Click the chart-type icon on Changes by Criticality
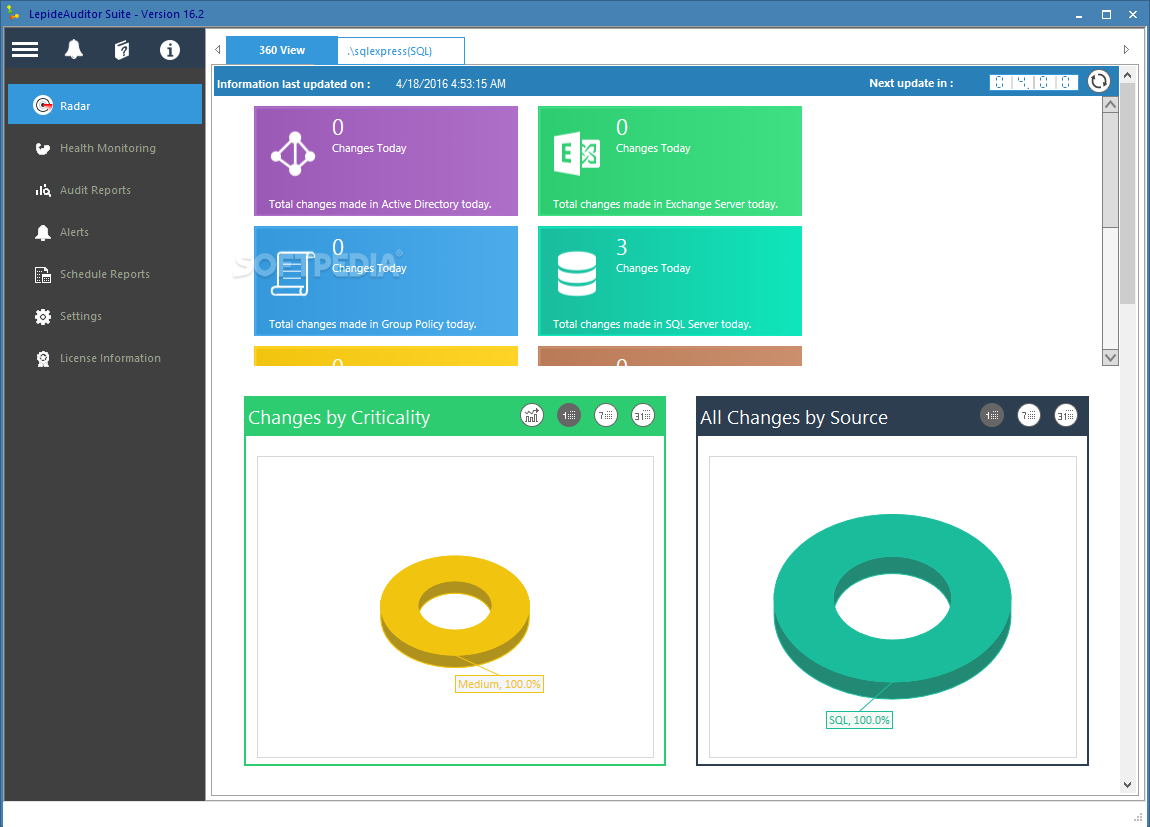1150x827 pixels. click(532, 415)
